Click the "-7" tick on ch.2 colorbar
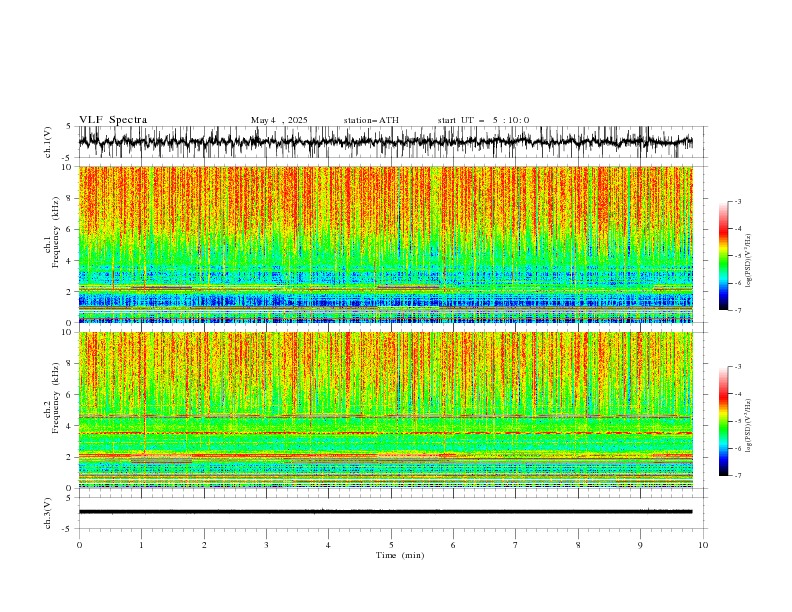Viewport: 792px width, 612px height. tap(738, 475)
